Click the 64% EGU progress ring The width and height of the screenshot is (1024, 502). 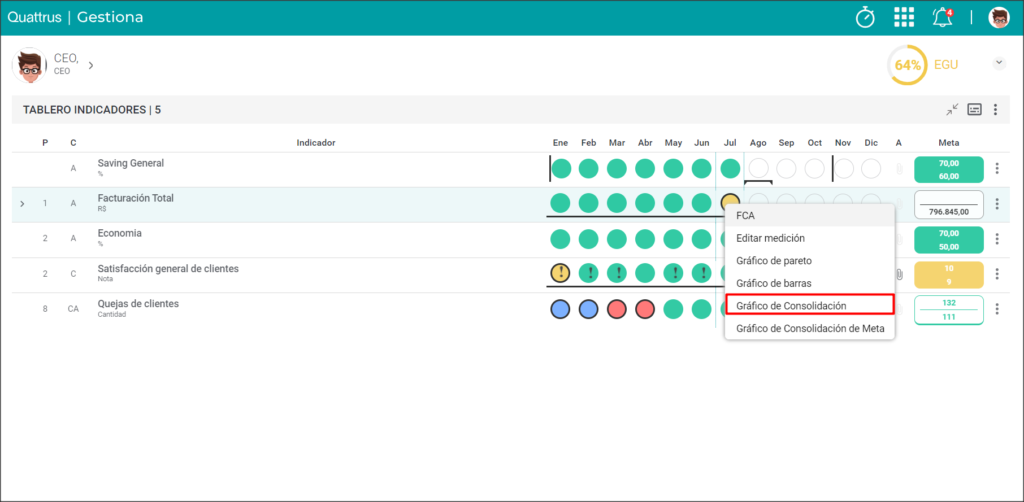coord(907,65)
